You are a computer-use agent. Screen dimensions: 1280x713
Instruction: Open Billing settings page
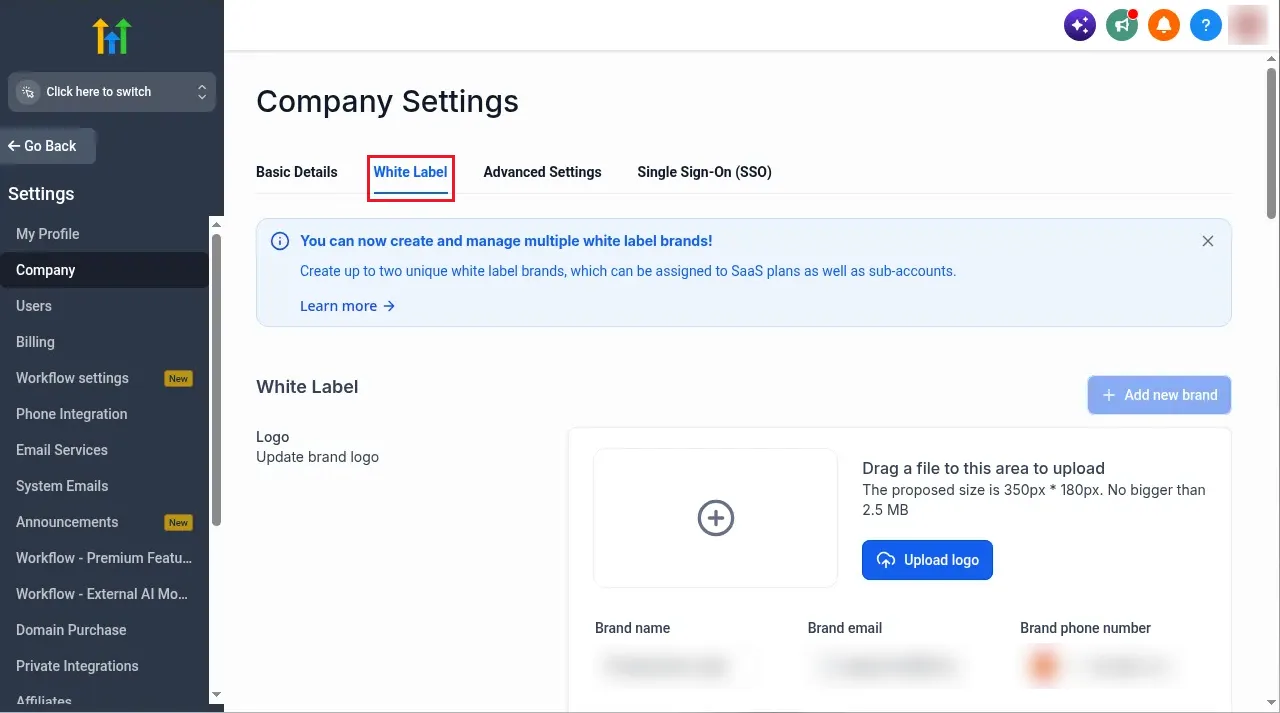pos(104,342)
